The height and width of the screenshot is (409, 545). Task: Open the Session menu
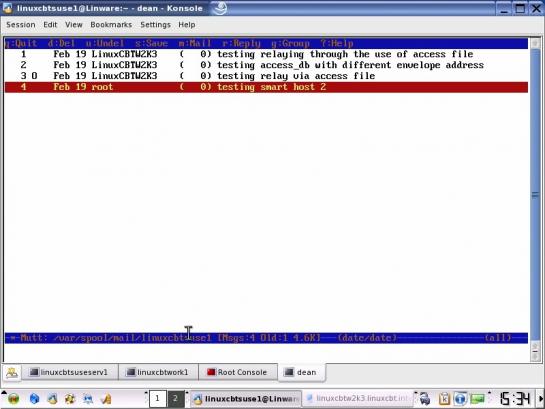pyautogui.click(x=21, y=25)
